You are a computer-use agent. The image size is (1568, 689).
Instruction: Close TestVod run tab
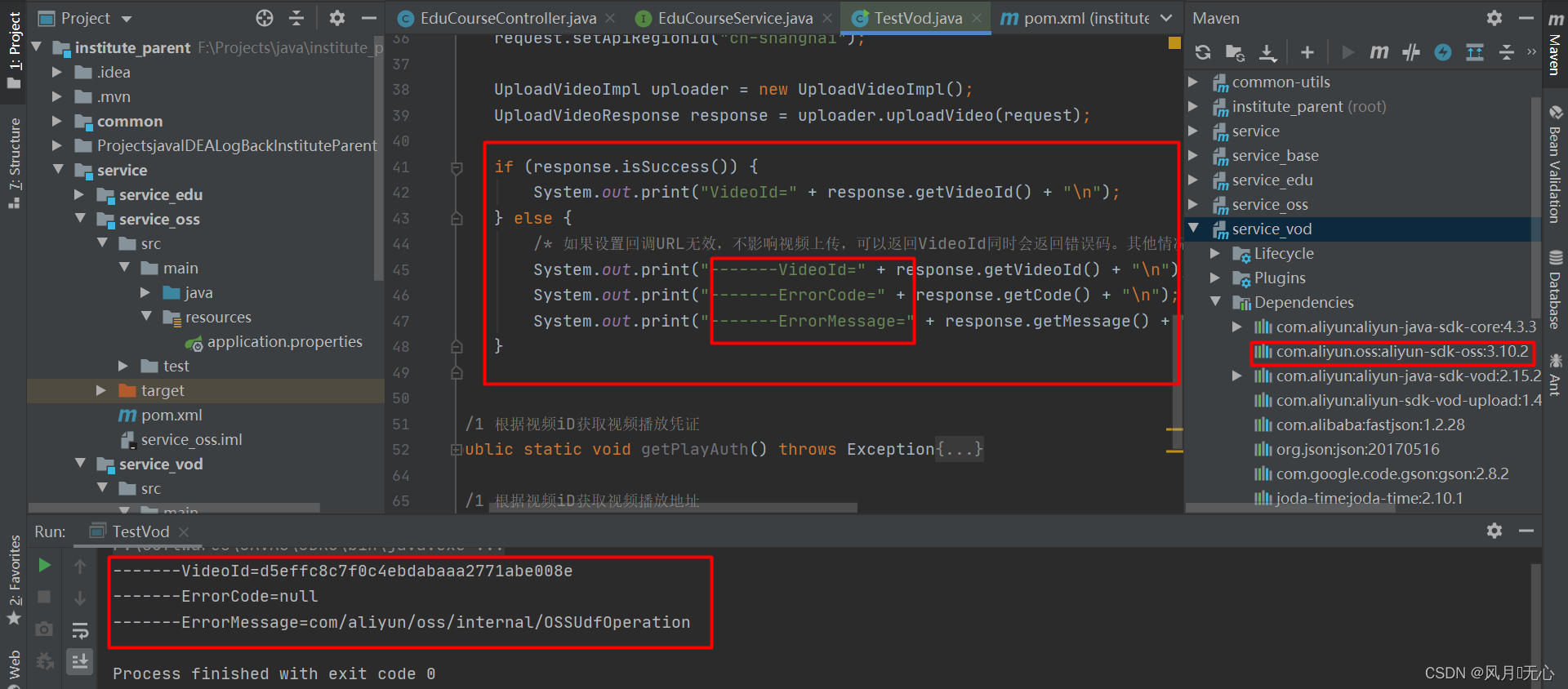click(184, 532)
